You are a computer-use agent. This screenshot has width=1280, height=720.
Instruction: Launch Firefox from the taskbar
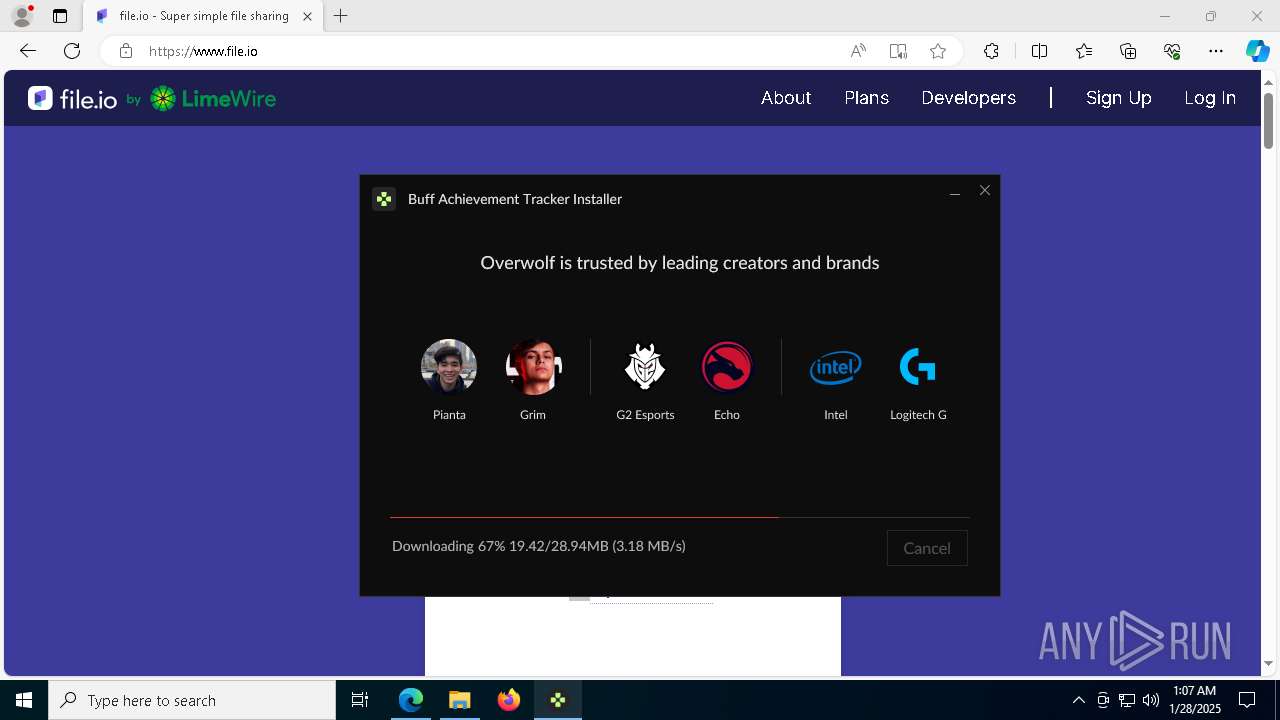click(509, 700)
